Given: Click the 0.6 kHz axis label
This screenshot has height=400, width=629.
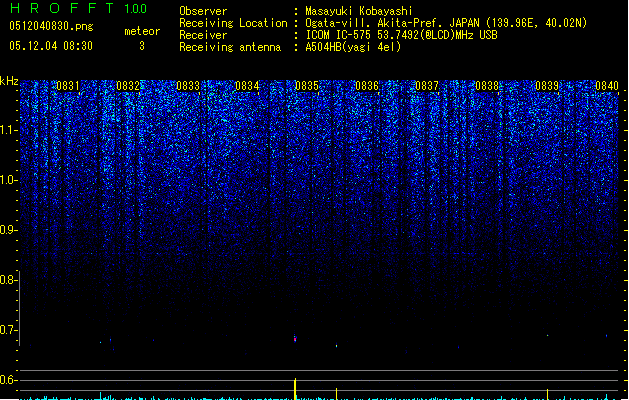Looking at the screenshot, I should point(8,380).
